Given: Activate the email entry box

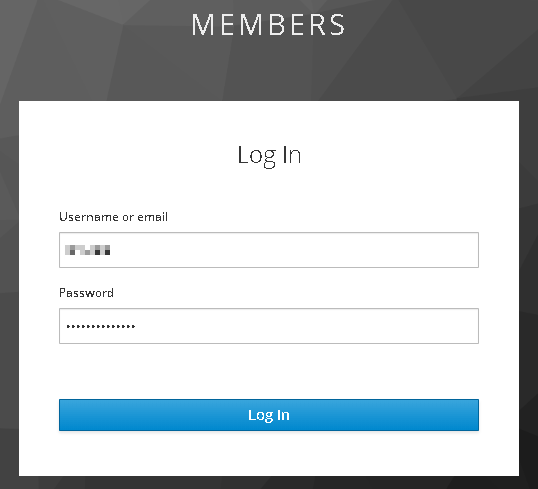Looking at the screenshot, I should [269, 250].
